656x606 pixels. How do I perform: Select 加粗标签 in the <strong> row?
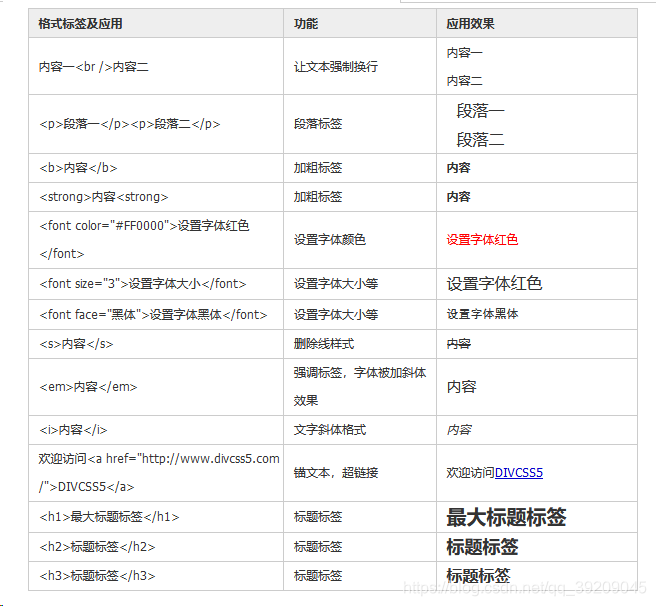pyautogui.click(x=318, y=197)
